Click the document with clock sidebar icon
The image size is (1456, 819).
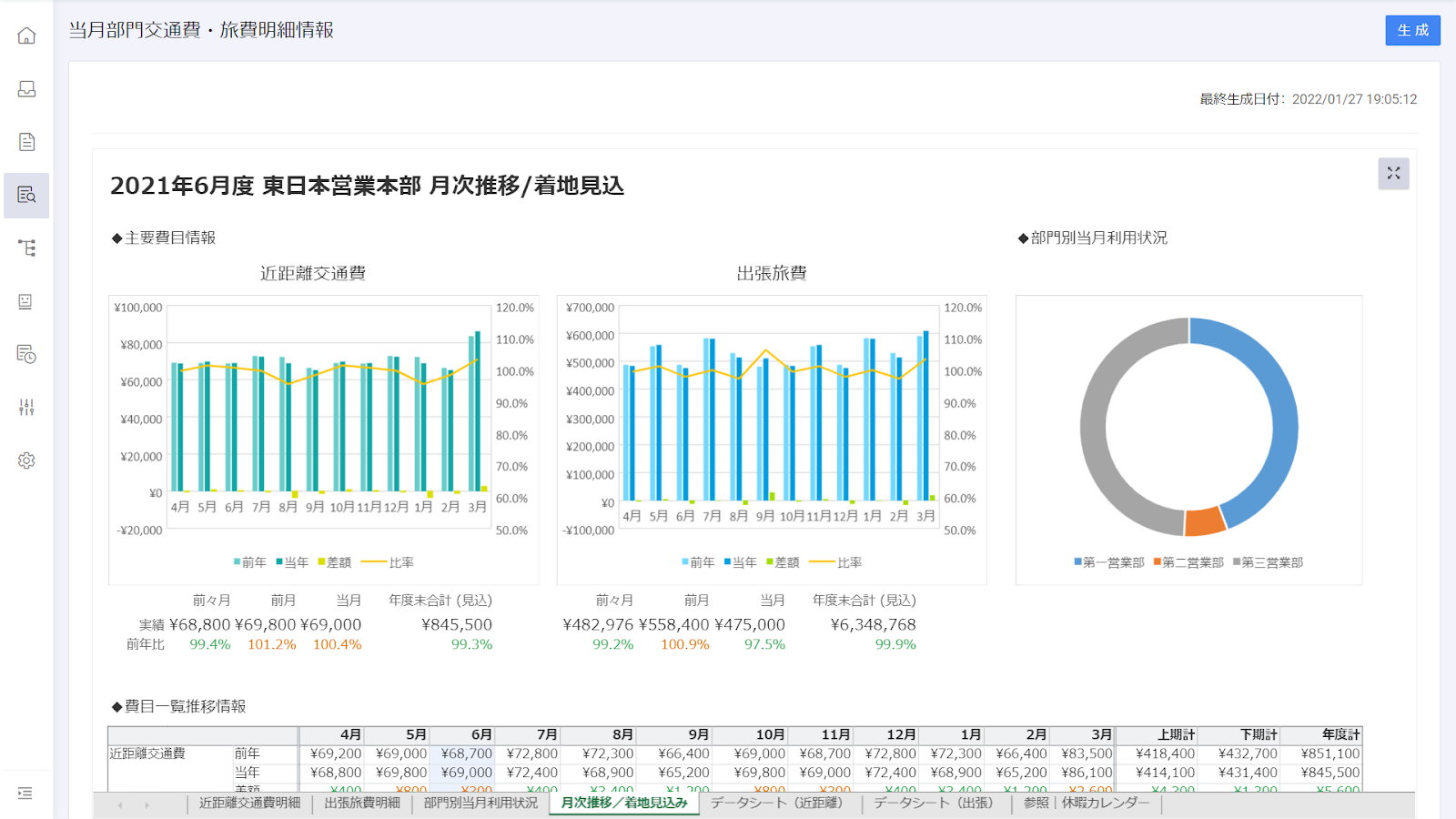click(x=26, y=354)
